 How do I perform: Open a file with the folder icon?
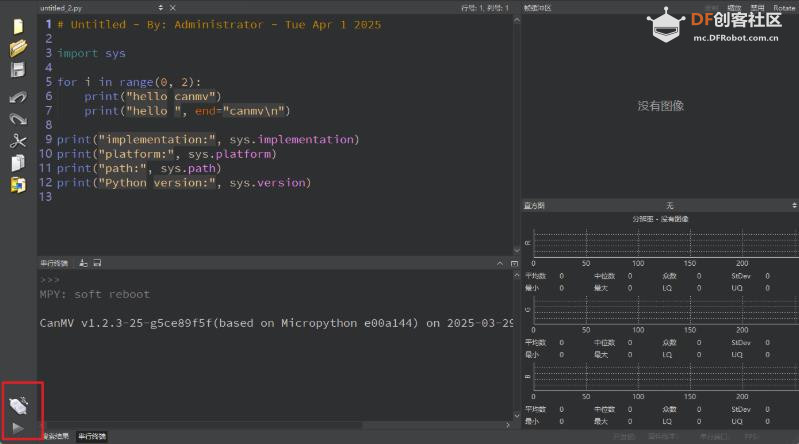click(17, 48)
